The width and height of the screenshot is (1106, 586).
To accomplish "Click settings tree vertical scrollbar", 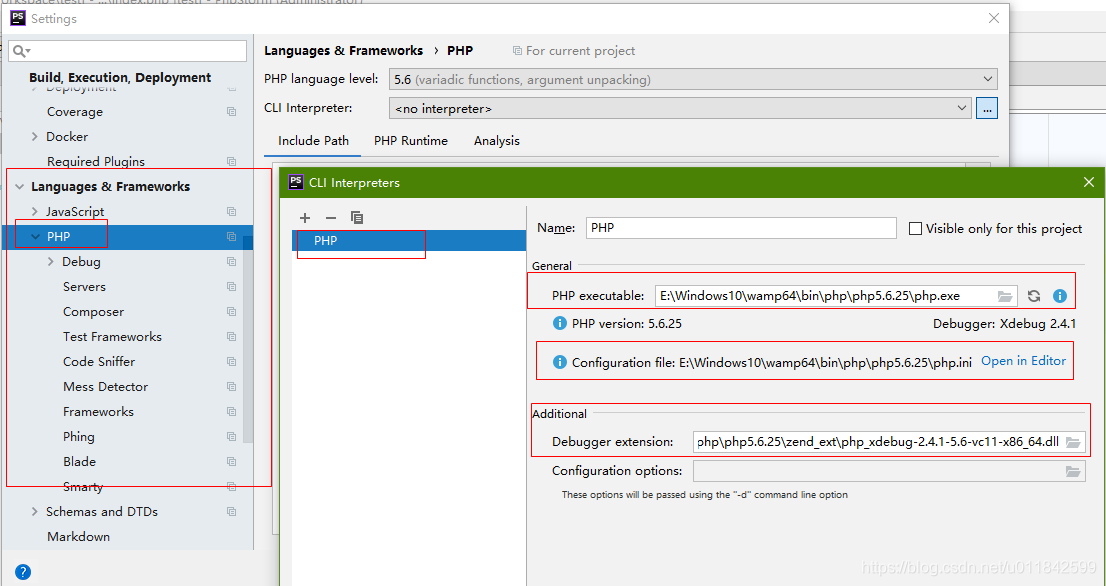I will click(x=248, y=339).
